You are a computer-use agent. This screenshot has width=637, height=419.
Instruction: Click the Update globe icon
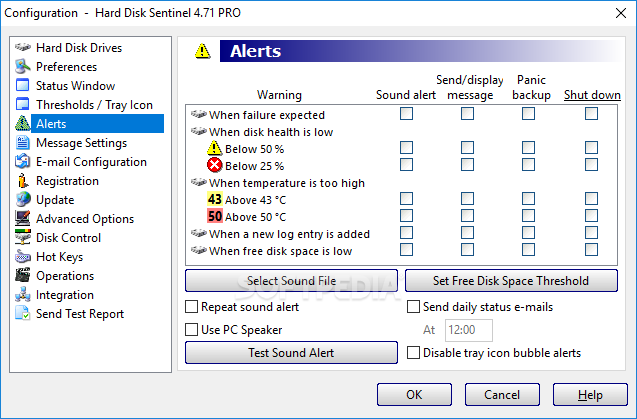(x=23, y=200)
